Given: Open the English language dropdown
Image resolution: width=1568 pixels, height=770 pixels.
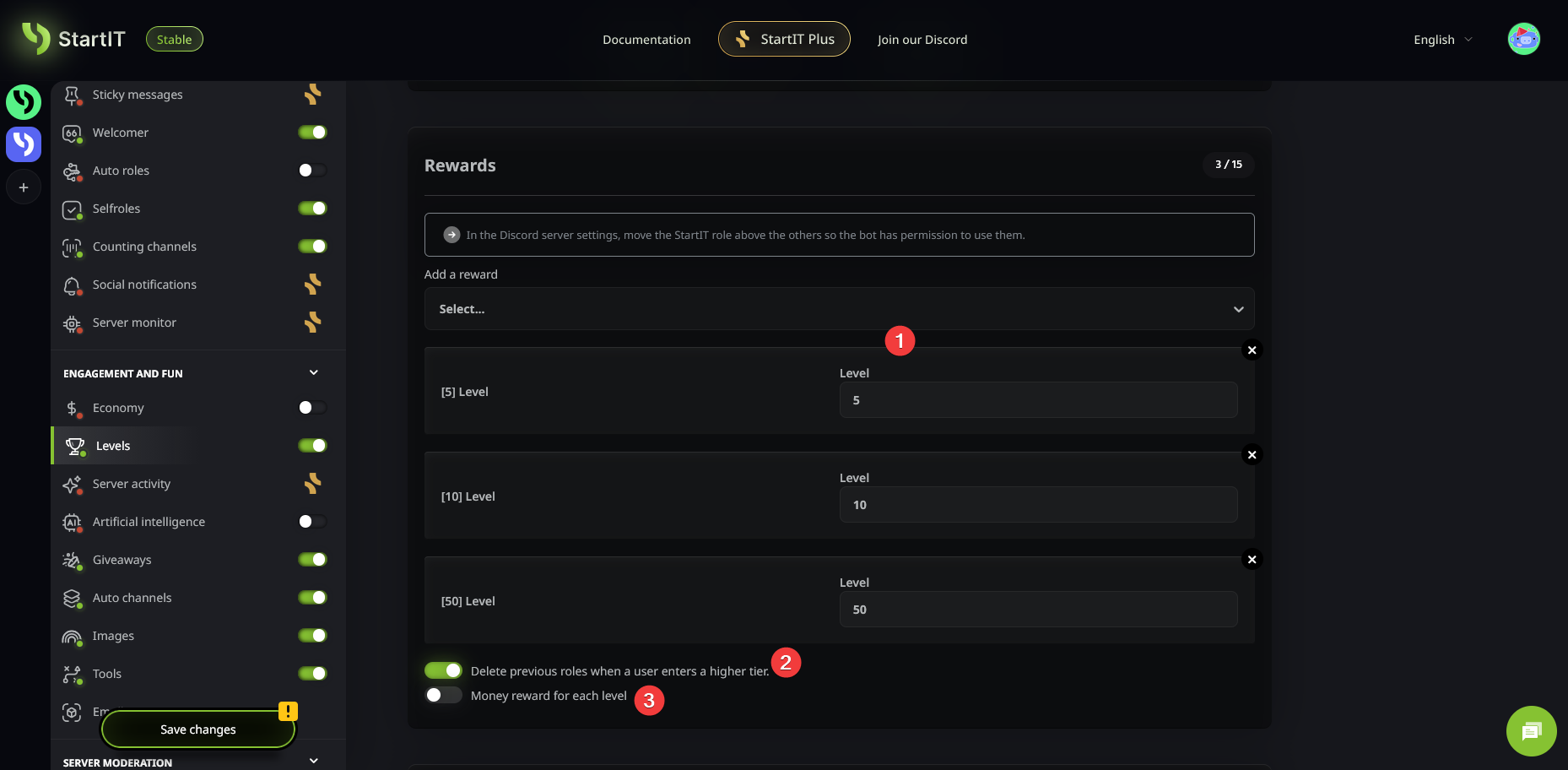Looking at the screenshot, I should pos(1442,40).
